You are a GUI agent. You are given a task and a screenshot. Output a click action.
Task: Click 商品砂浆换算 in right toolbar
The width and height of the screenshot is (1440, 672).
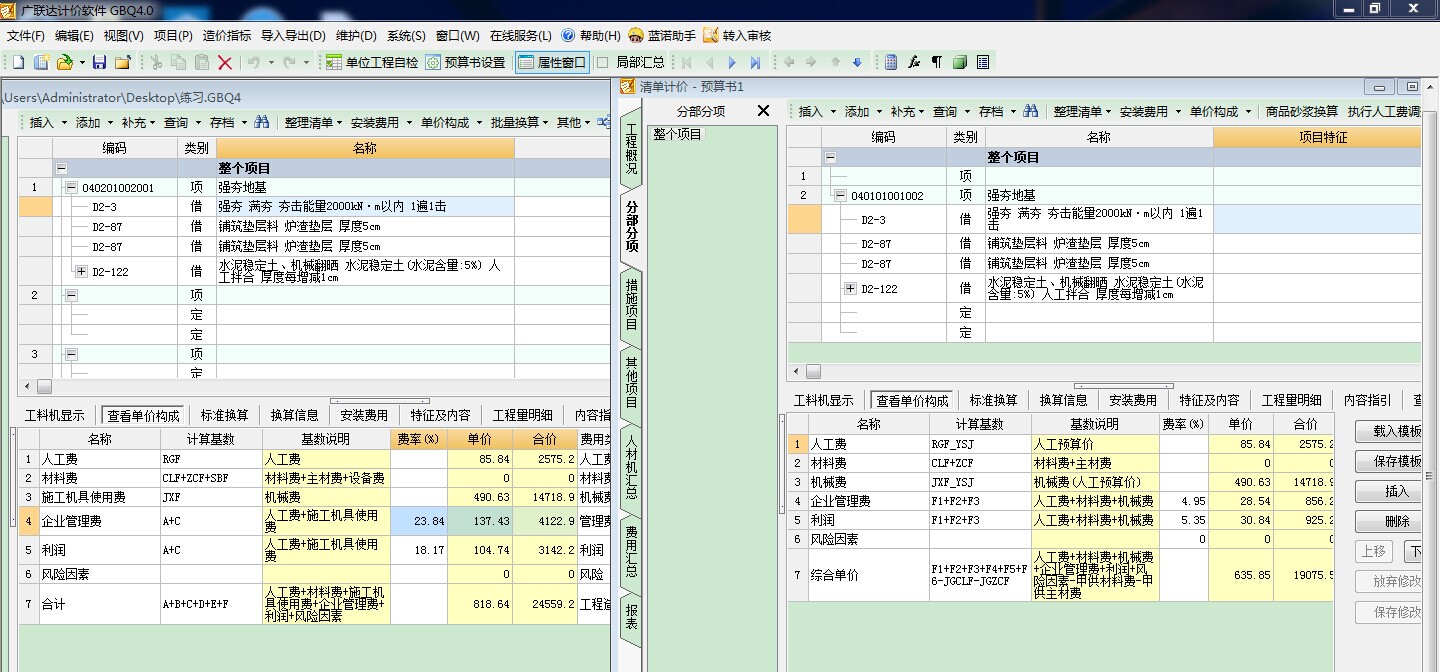1301,111
